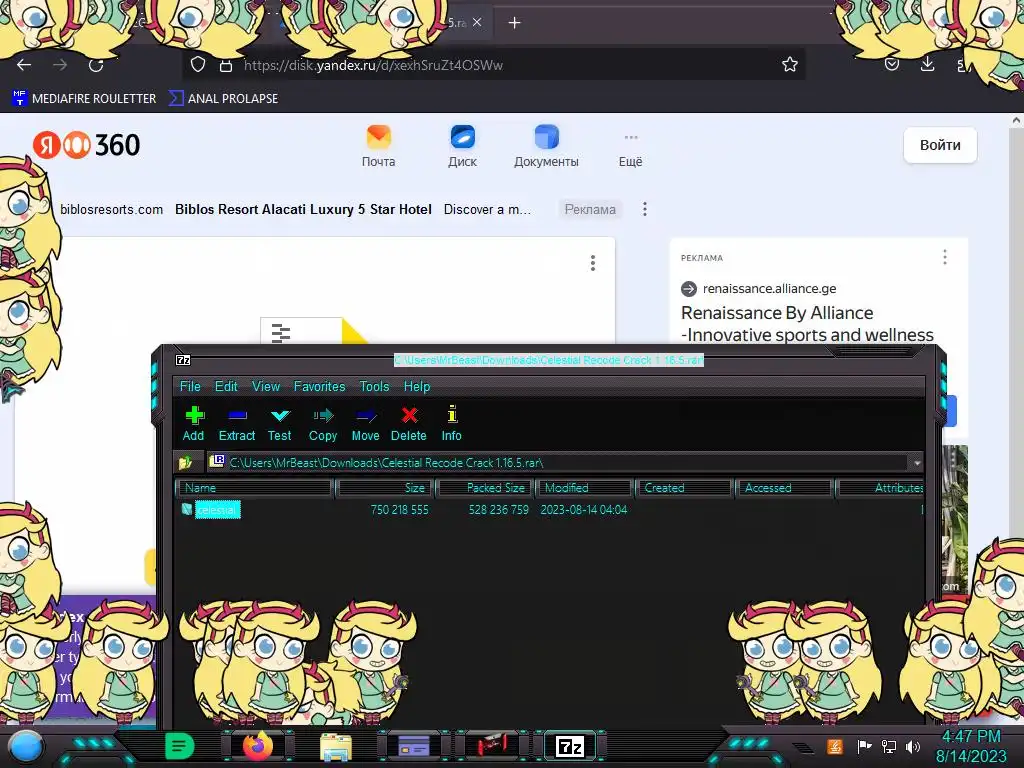Screen dimensions: 1024x768
Task: Open Диск service icon
Action: coord(462,146)
